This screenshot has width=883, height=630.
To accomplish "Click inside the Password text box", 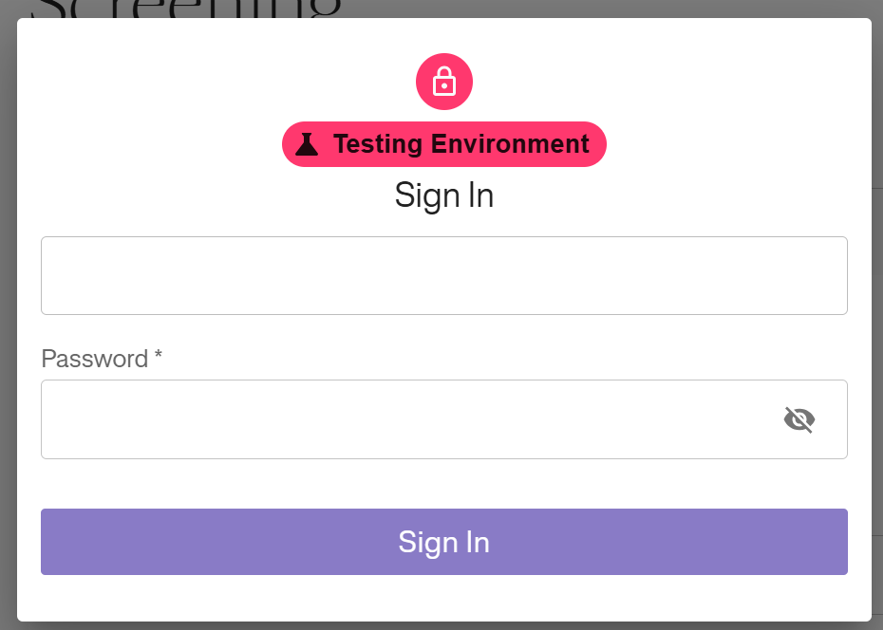I will (x=400, y=419).
